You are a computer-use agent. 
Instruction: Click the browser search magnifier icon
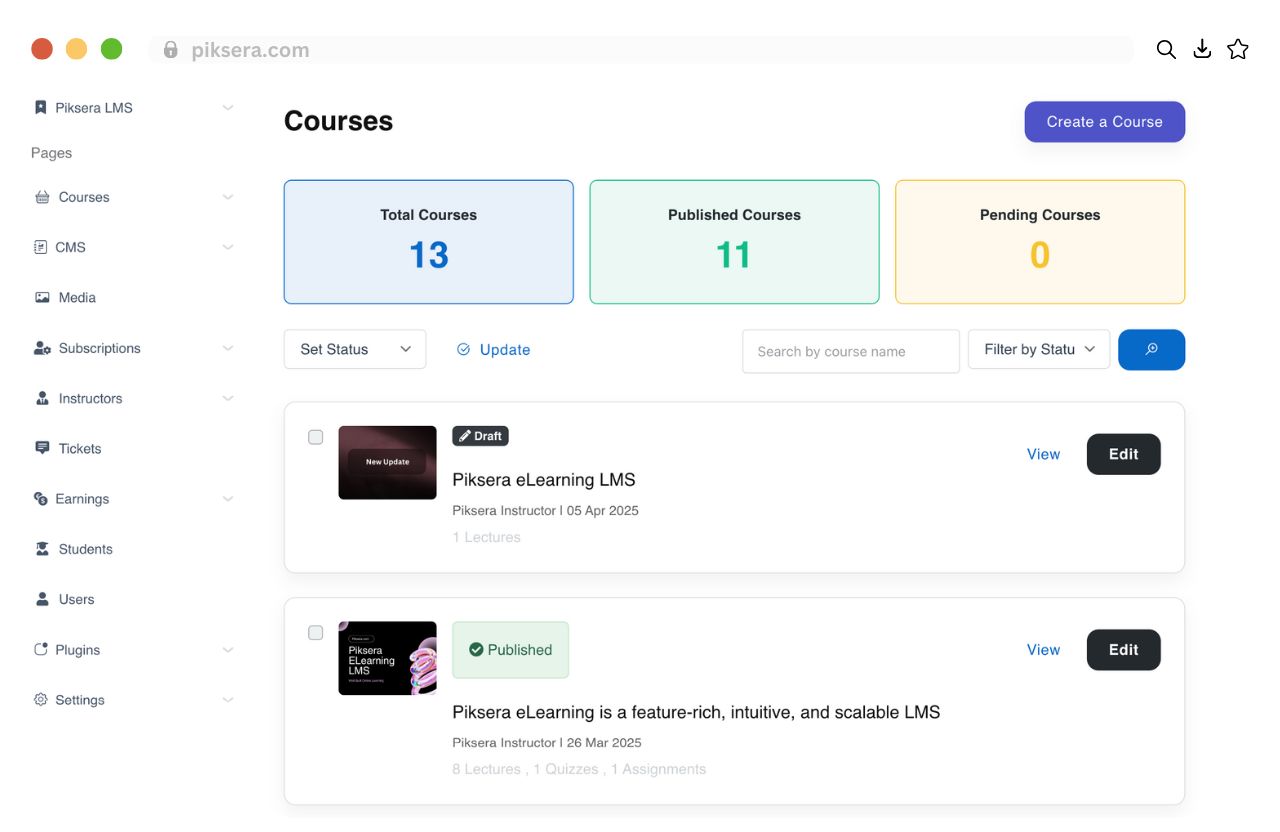point(1166,50)
